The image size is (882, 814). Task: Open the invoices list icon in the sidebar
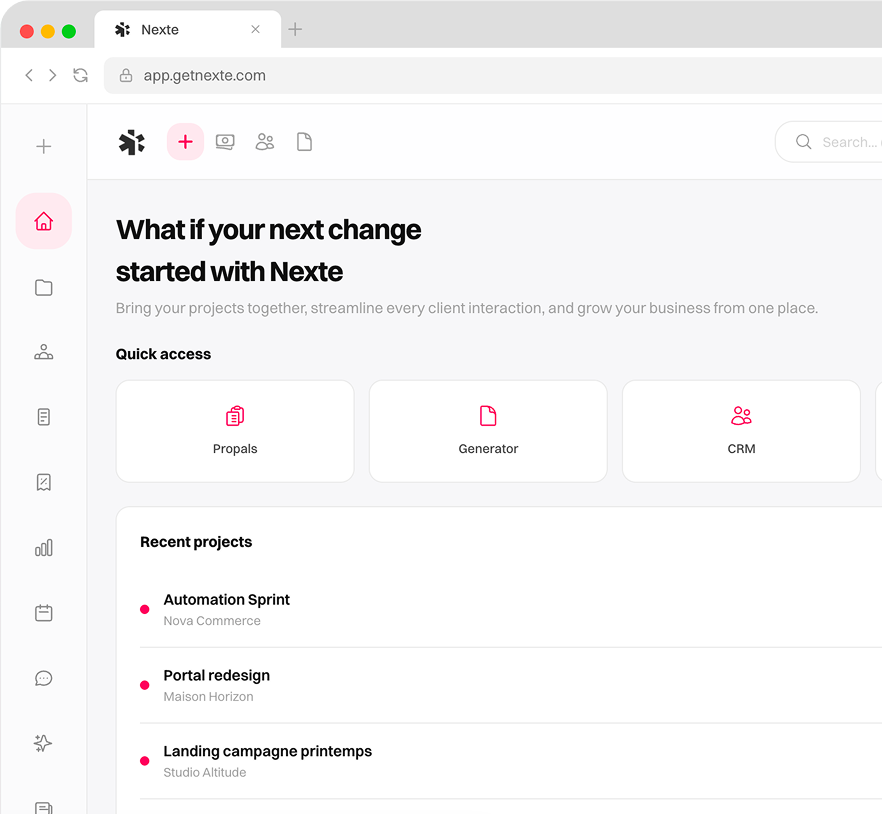coord(43,417)
